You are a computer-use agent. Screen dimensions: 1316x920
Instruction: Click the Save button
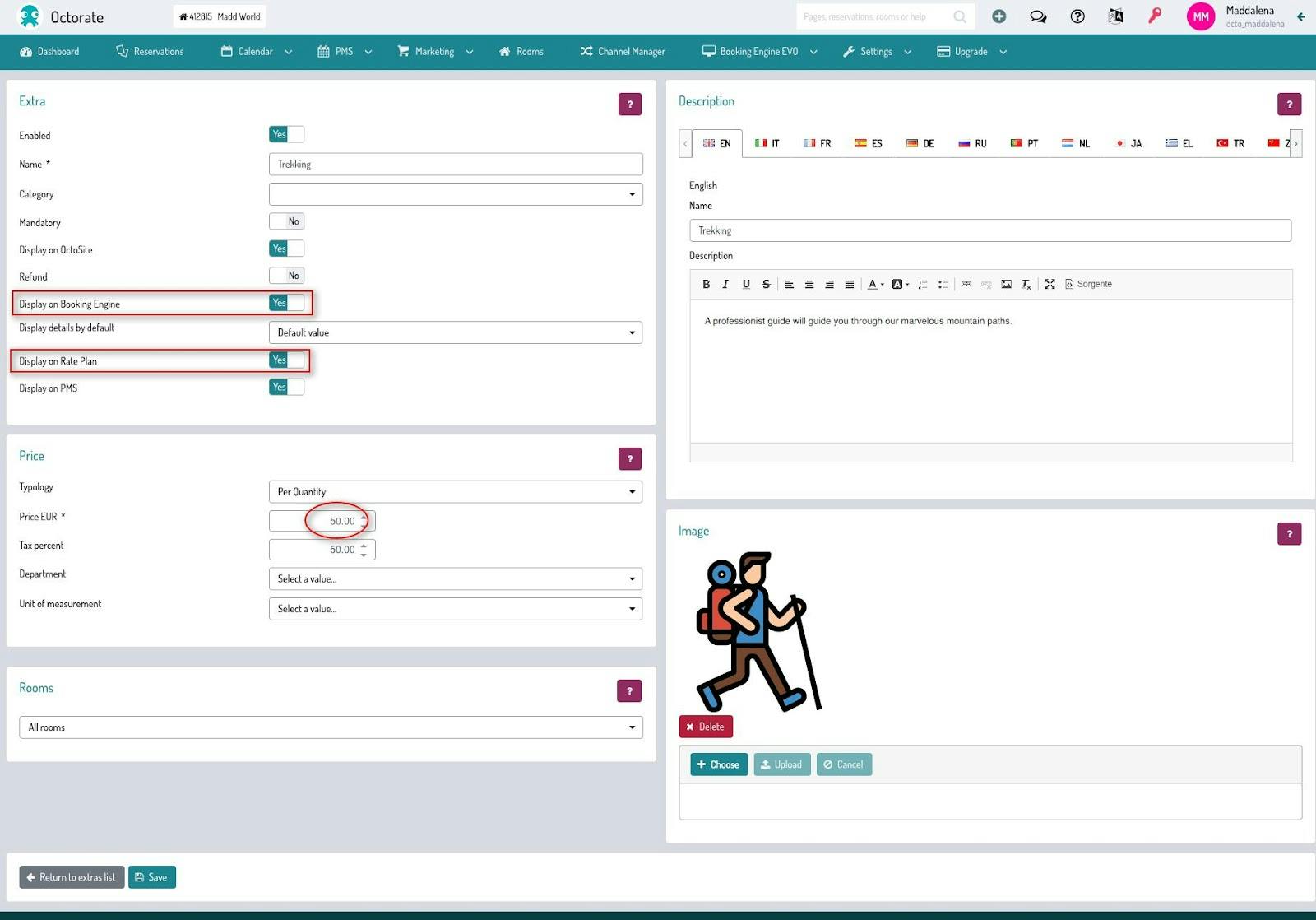152,877
